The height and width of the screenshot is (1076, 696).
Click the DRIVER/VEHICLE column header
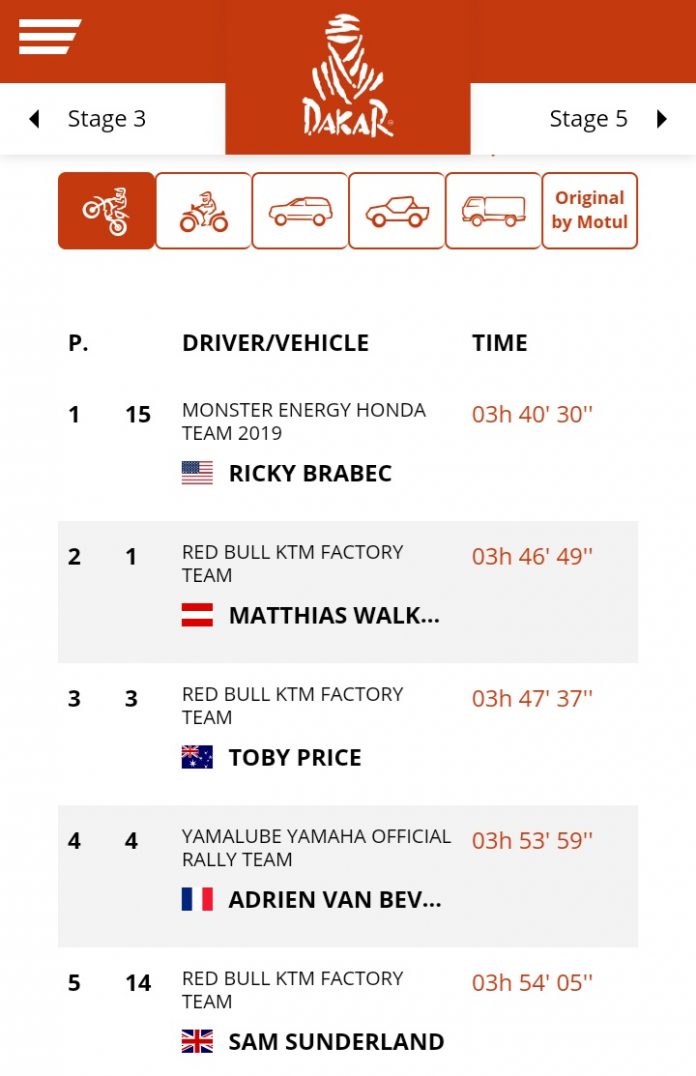[x=275, y=343]
